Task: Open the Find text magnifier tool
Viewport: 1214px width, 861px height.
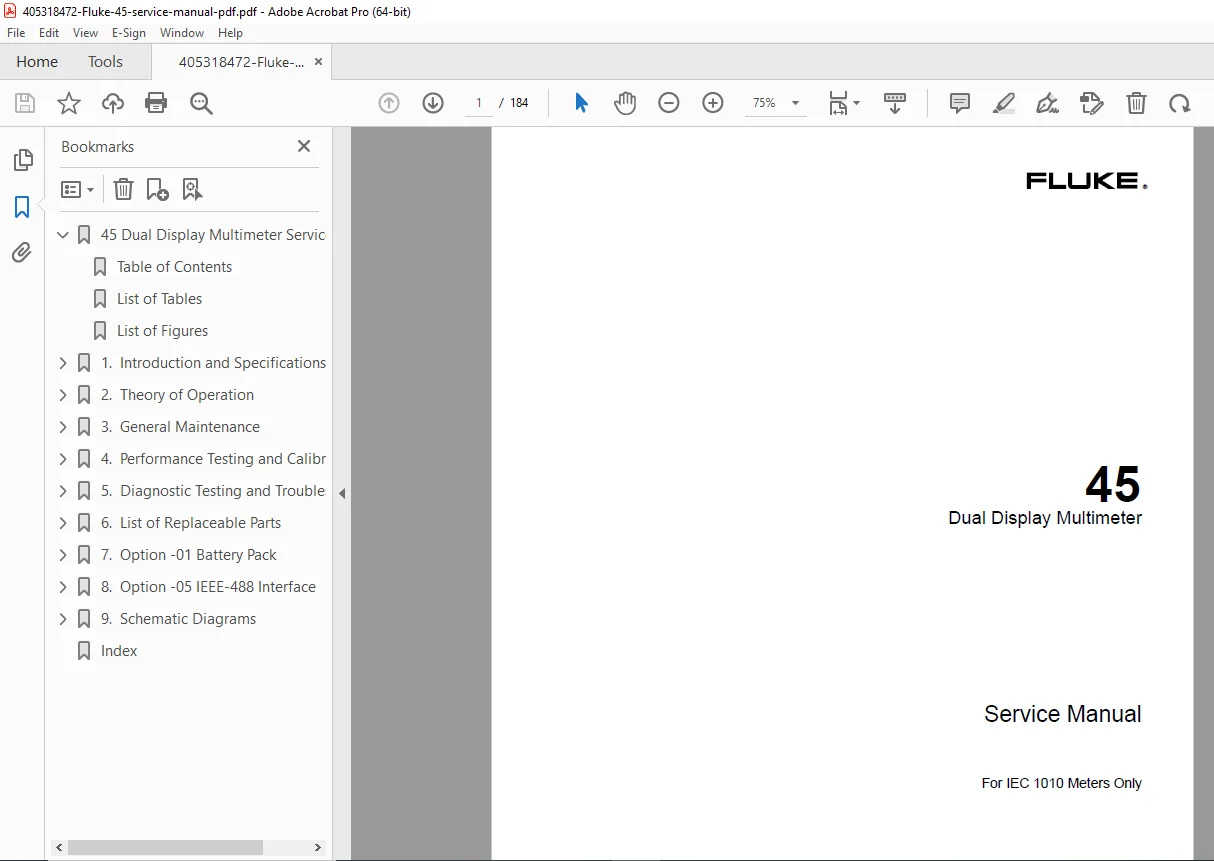Action: click(201, 103)
